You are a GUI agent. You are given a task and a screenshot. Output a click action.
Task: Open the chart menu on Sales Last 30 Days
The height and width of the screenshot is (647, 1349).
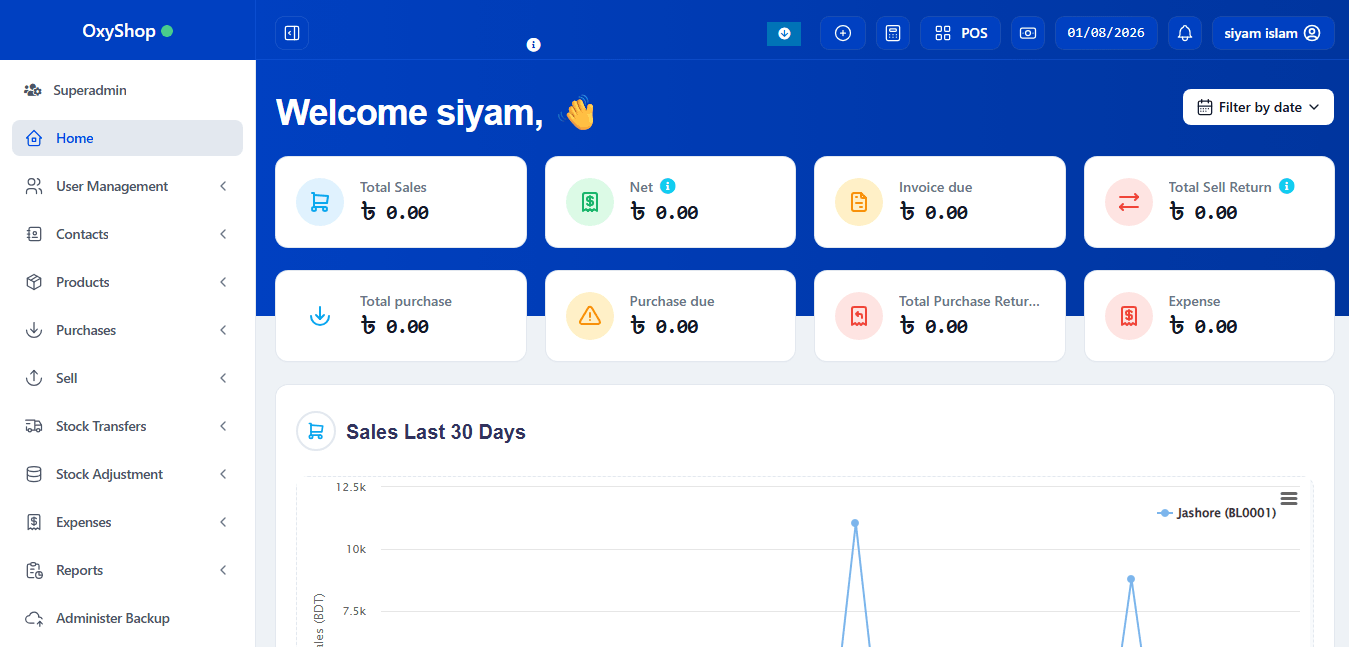pyautogui.click(x=1288, y=497)
